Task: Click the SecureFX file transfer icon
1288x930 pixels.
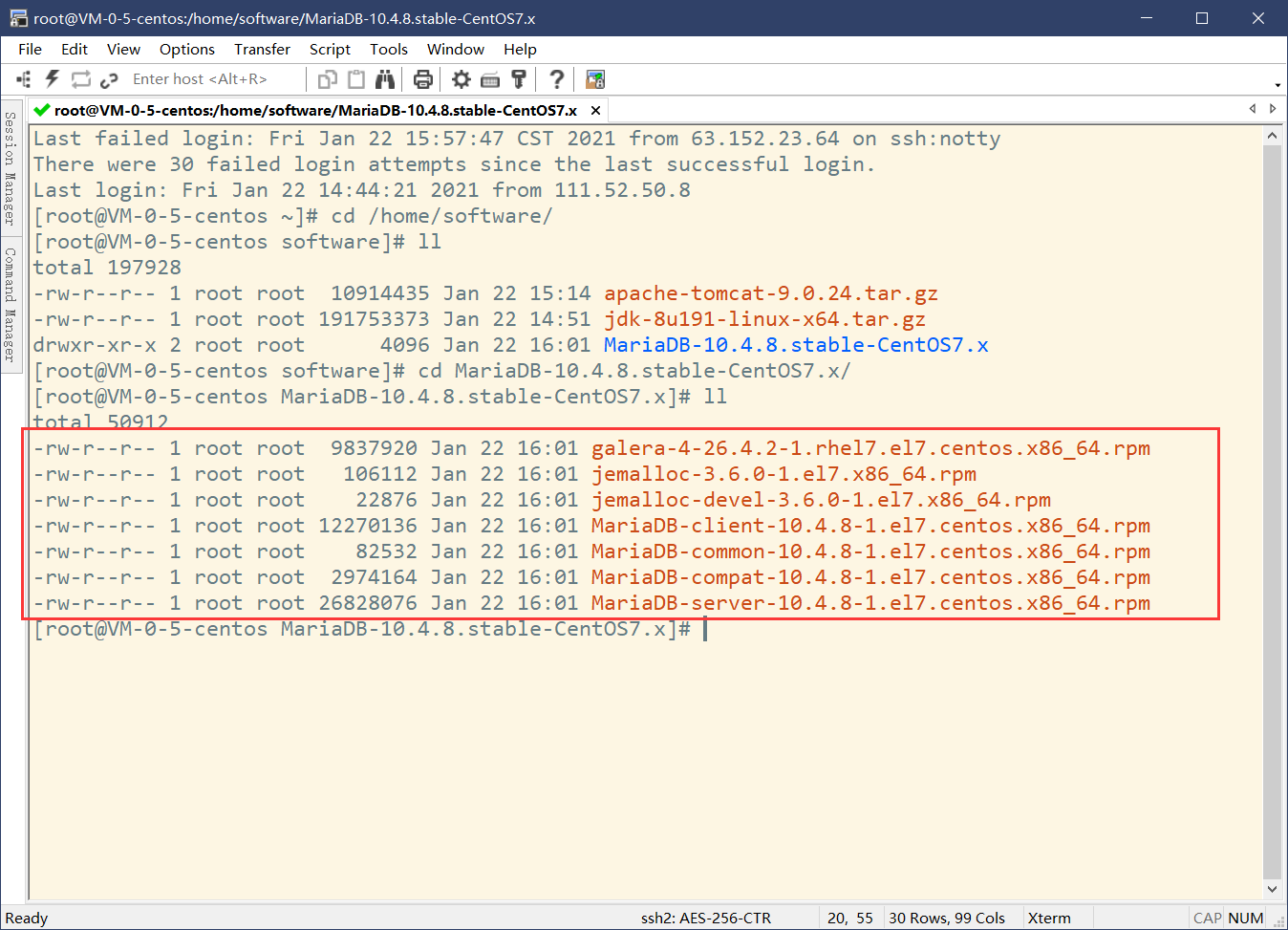Action: (x=595, y=79)
